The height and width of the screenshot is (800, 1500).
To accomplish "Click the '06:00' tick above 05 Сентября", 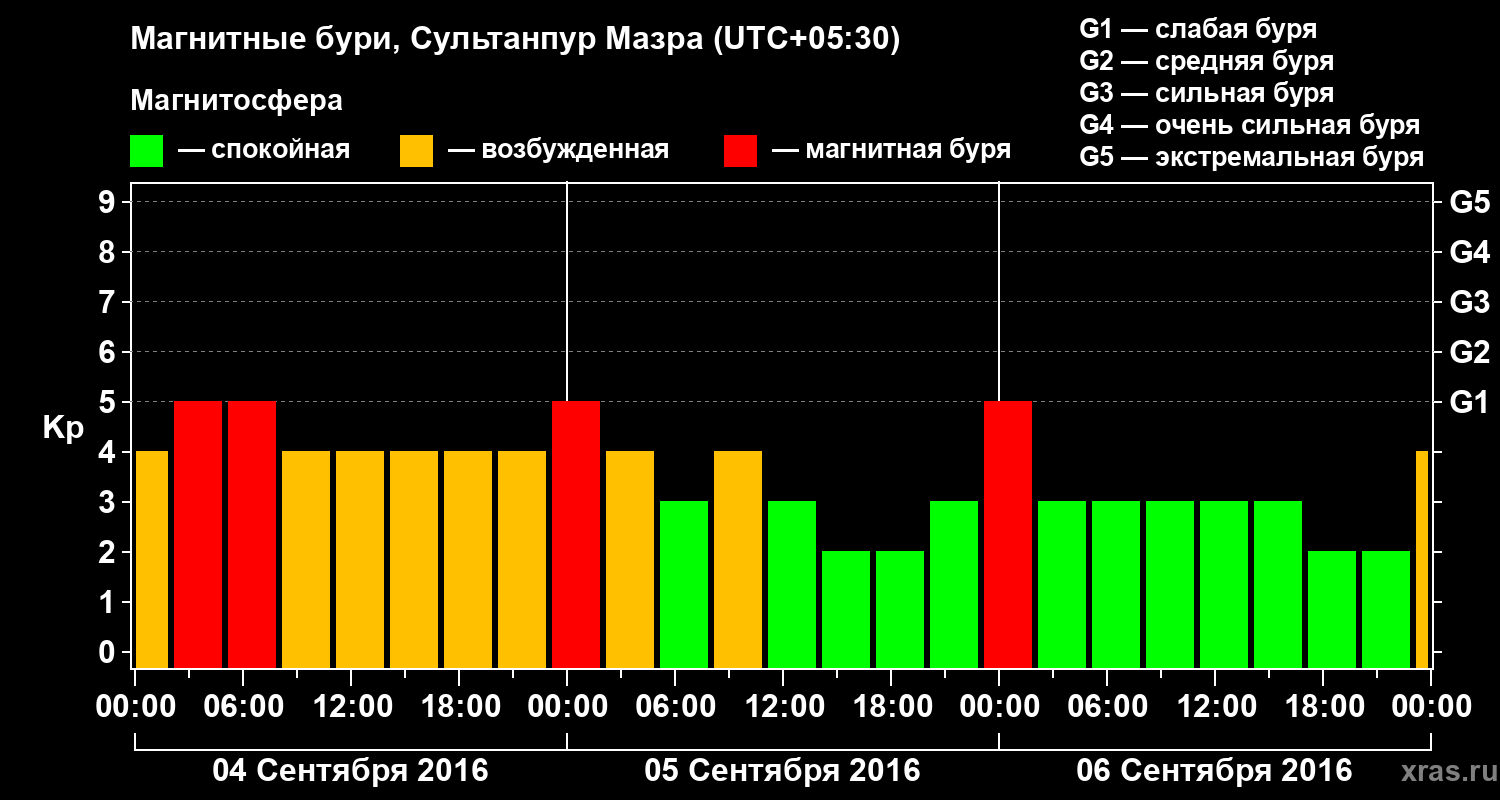I will coord(675,706).
